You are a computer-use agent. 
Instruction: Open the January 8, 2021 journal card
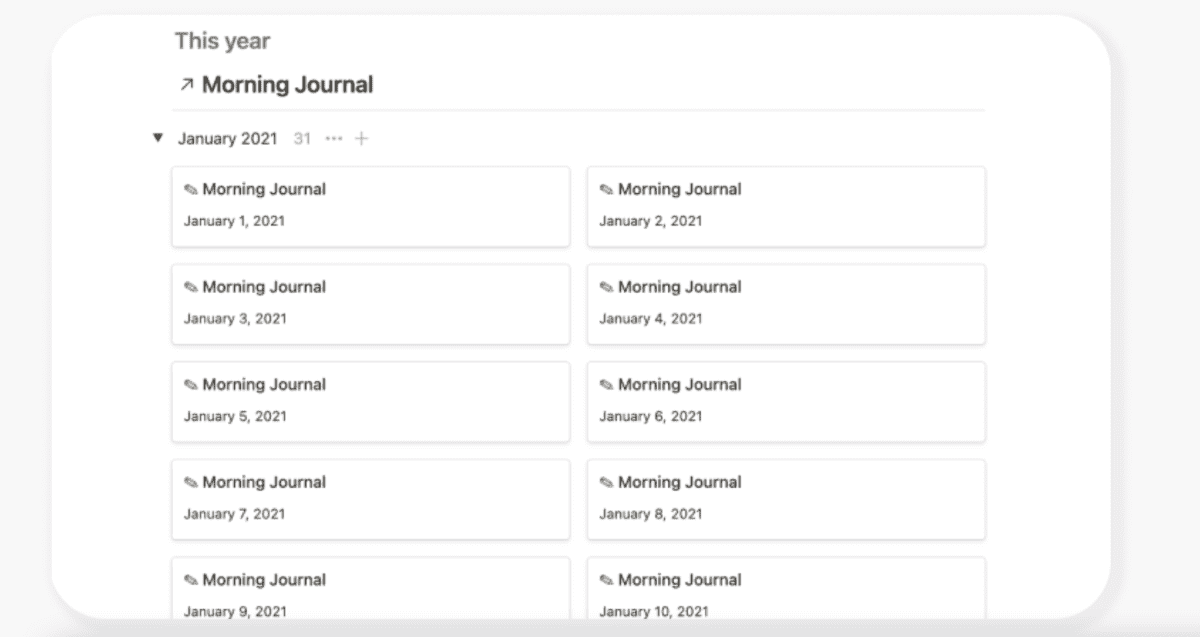(785, 498)
